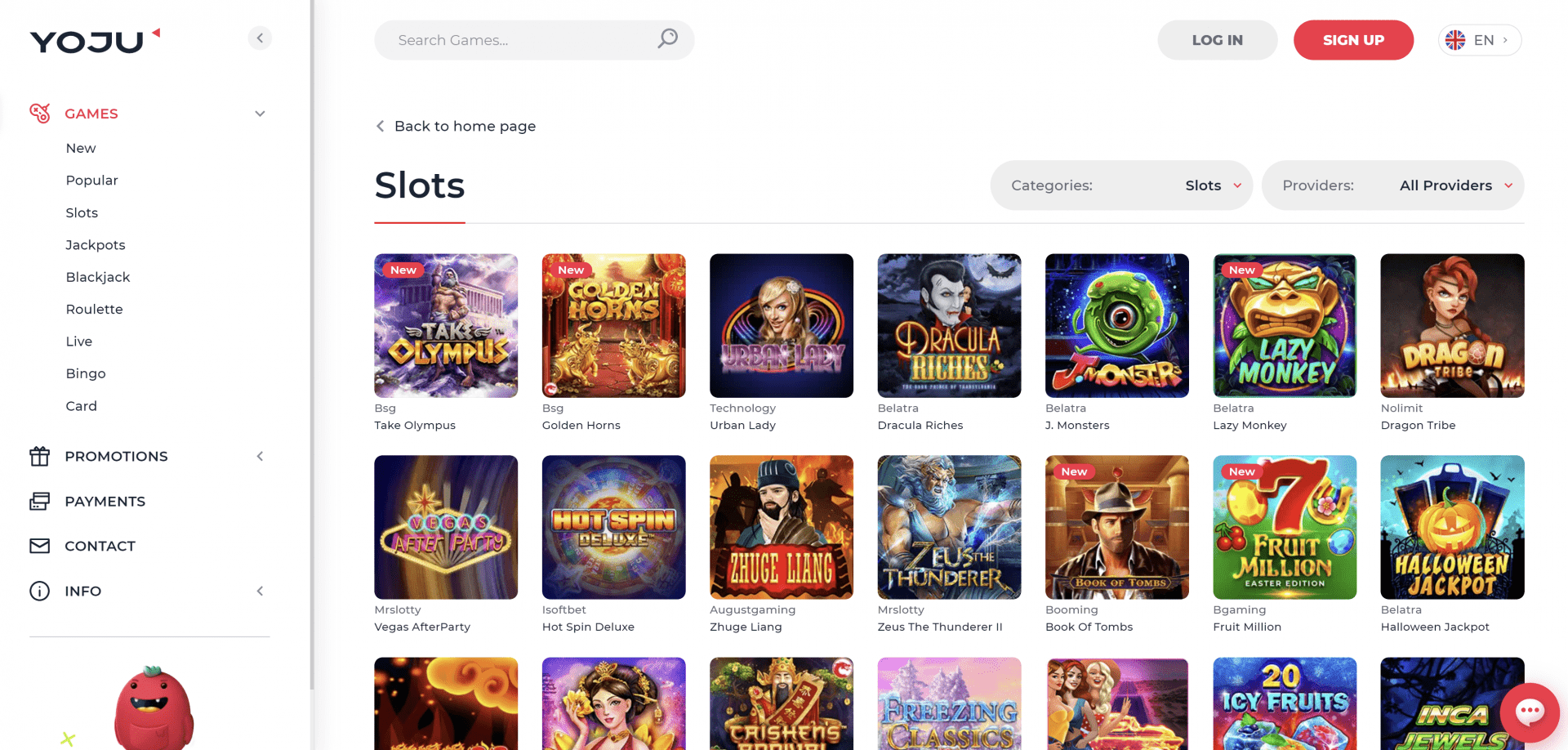
Task: Open the Categories dropdown
Action: pyautogui.click(x=1121, y=185)
